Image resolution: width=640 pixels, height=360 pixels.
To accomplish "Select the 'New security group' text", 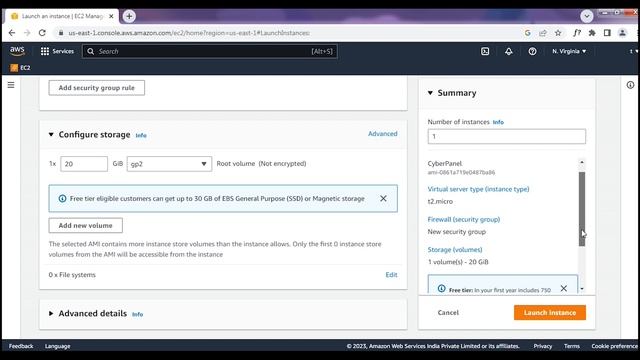I will point(456,231).
